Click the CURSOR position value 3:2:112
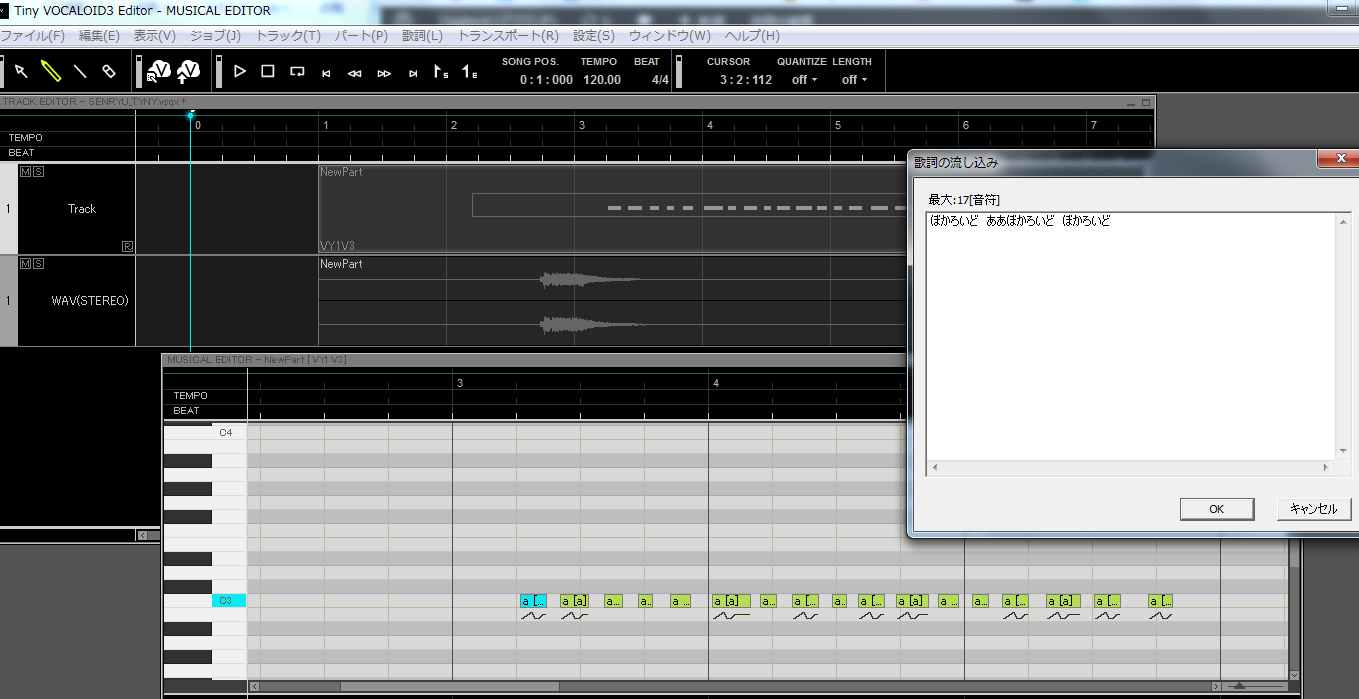Viewport: 1359px width, 699px height. [746, 80]
